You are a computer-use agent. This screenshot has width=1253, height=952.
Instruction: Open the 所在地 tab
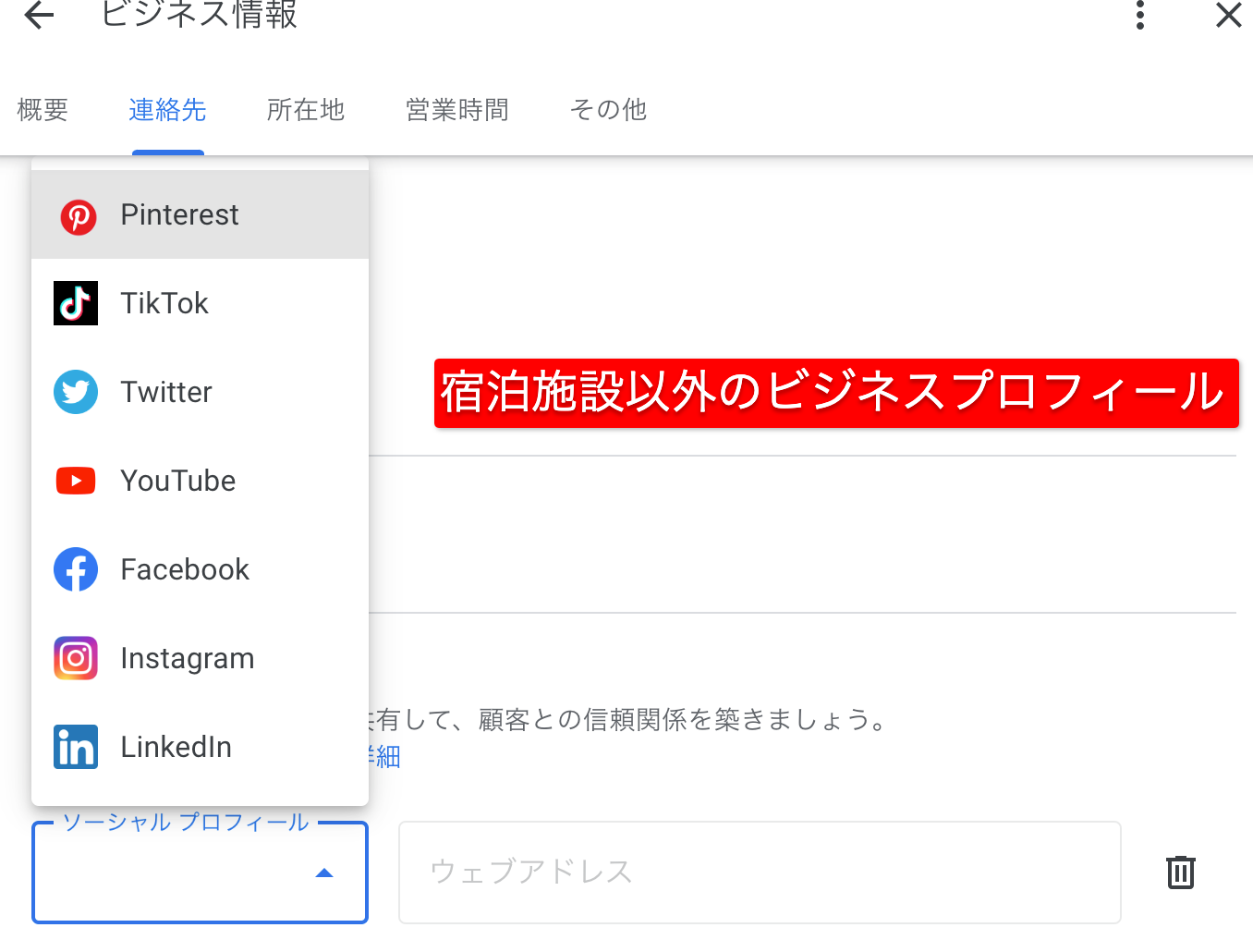306,110
